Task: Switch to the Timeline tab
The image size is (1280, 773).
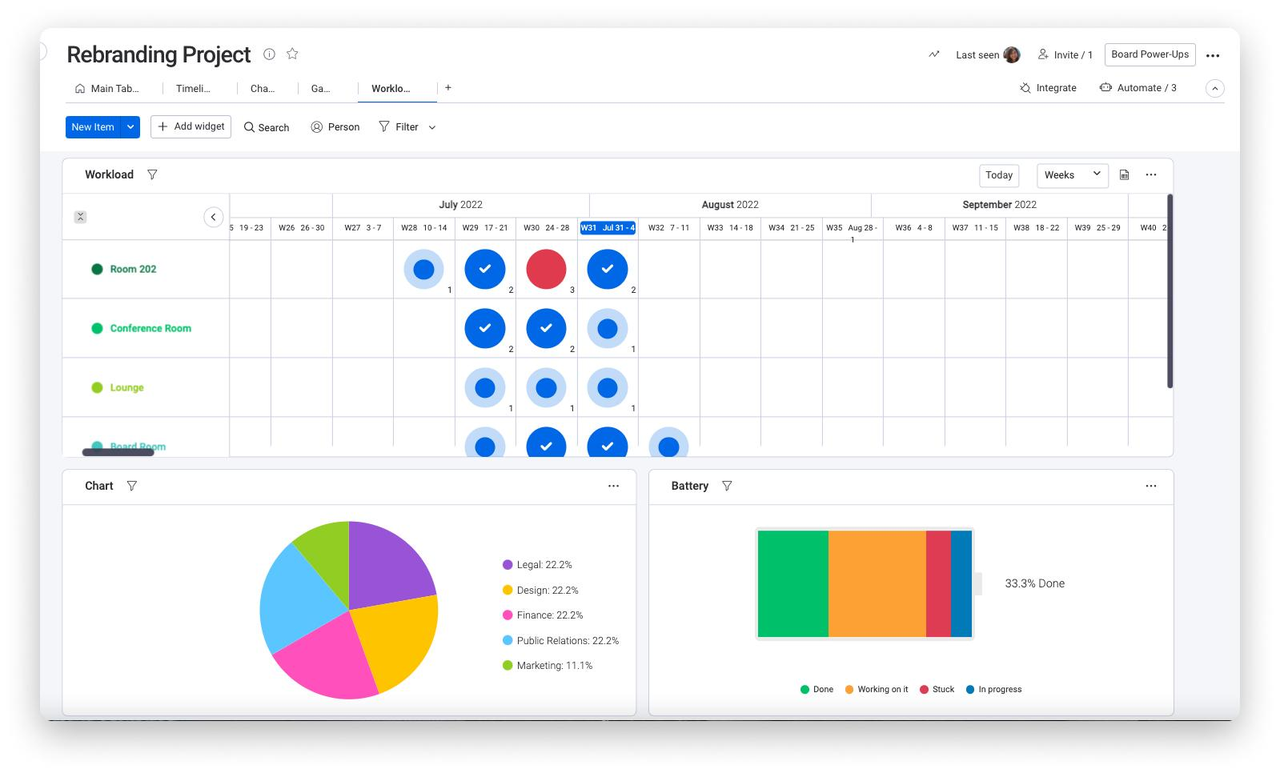Action: point(194,89)
